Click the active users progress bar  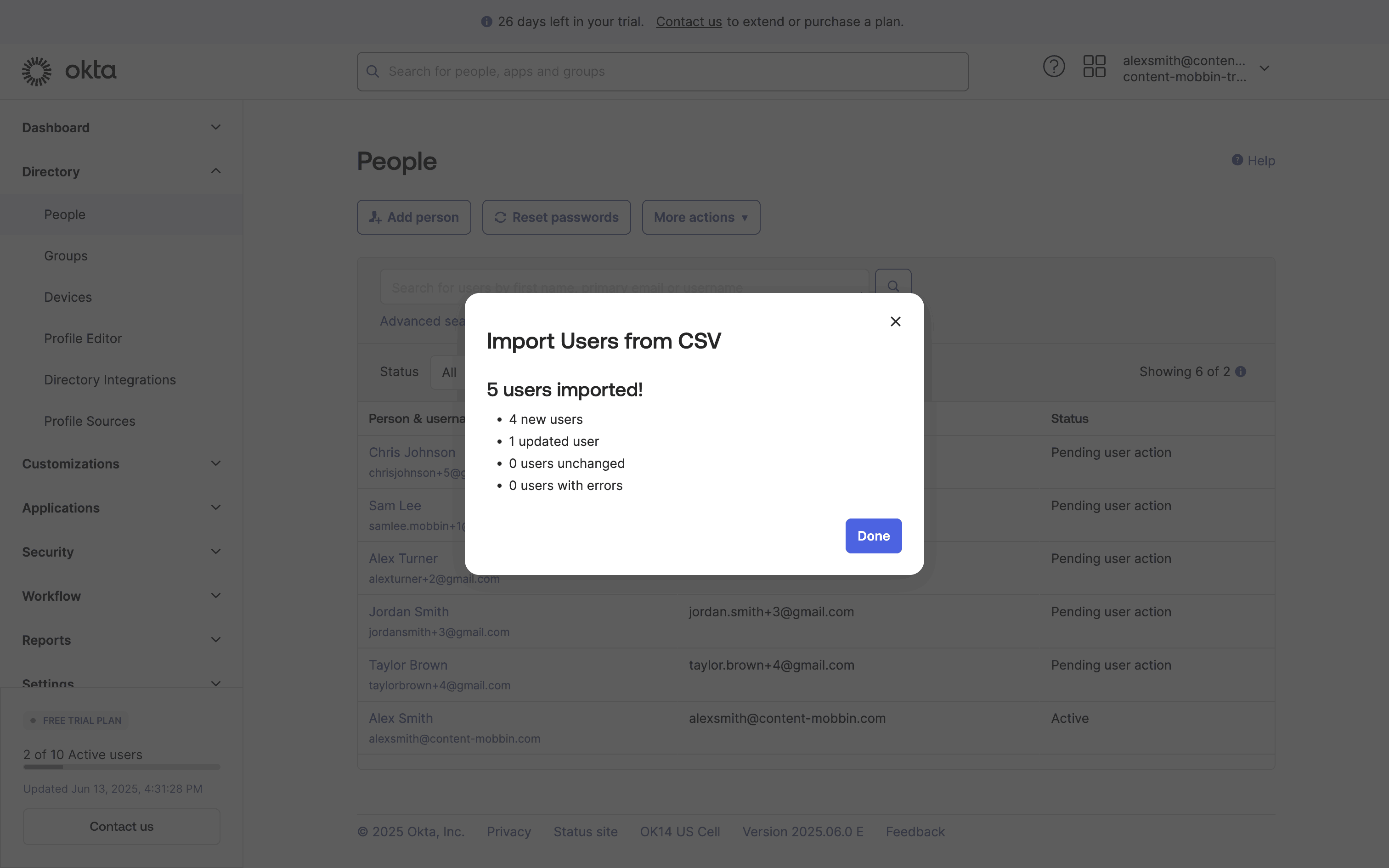122,767
